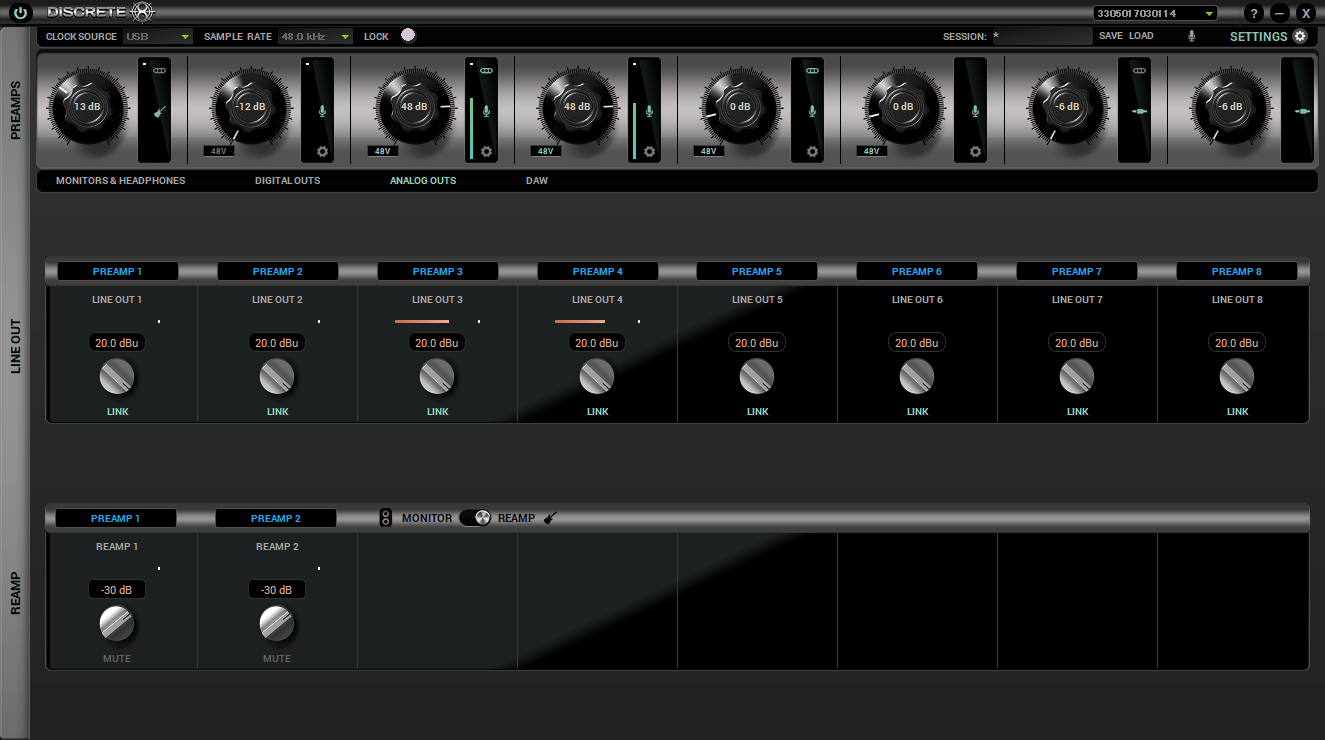1325x740 pixels.
Task: Click the stereo link icon on preamp 1
Action: tap(159, 71)
